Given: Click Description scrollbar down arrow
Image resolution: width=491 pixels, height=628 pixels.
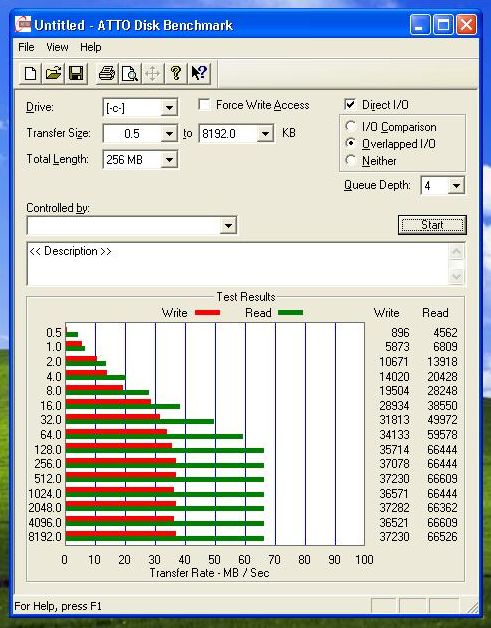Looking at the screenshot, I should coord(456,276).
